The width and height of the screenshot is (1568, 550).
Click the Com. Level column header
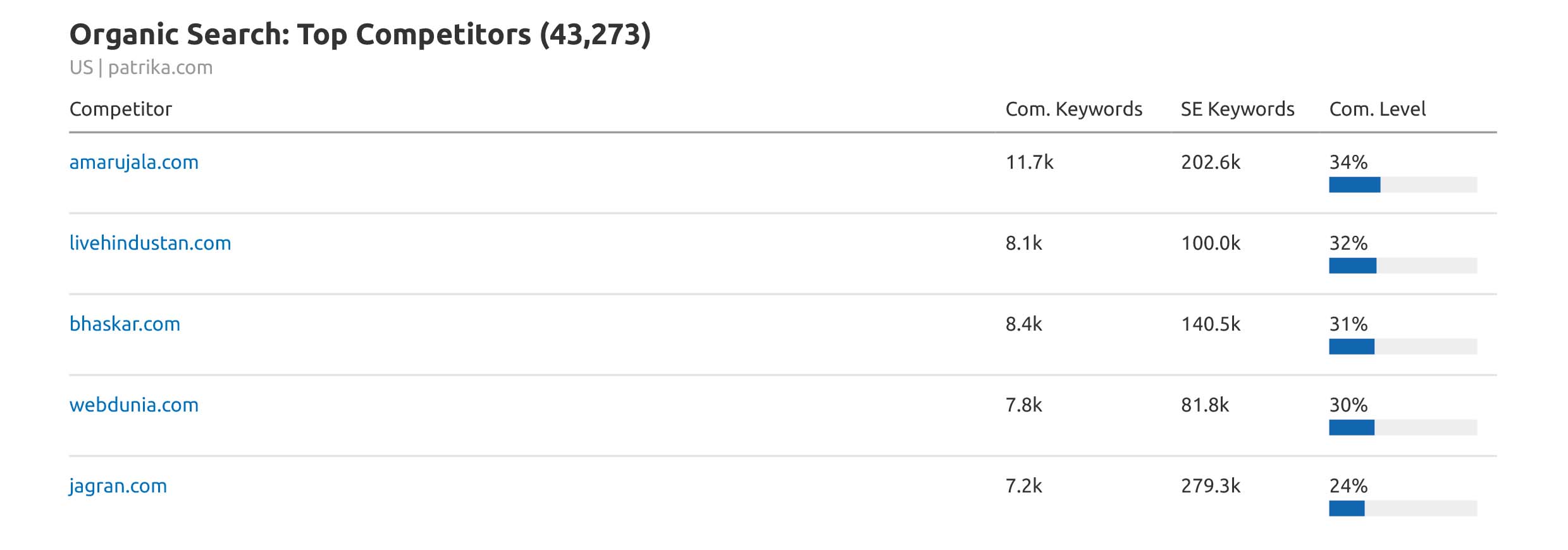coord(1377,109)
